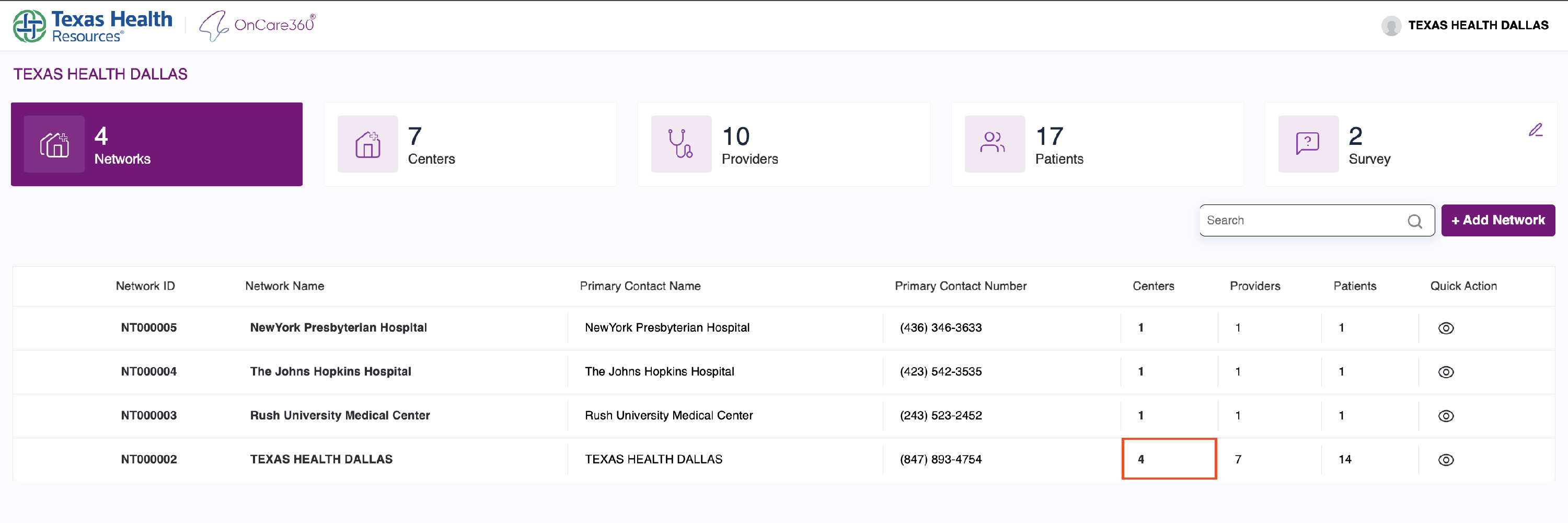Click the Centers building icon
The width and height of the screenshot is (1568, 523).
[367, 144]
